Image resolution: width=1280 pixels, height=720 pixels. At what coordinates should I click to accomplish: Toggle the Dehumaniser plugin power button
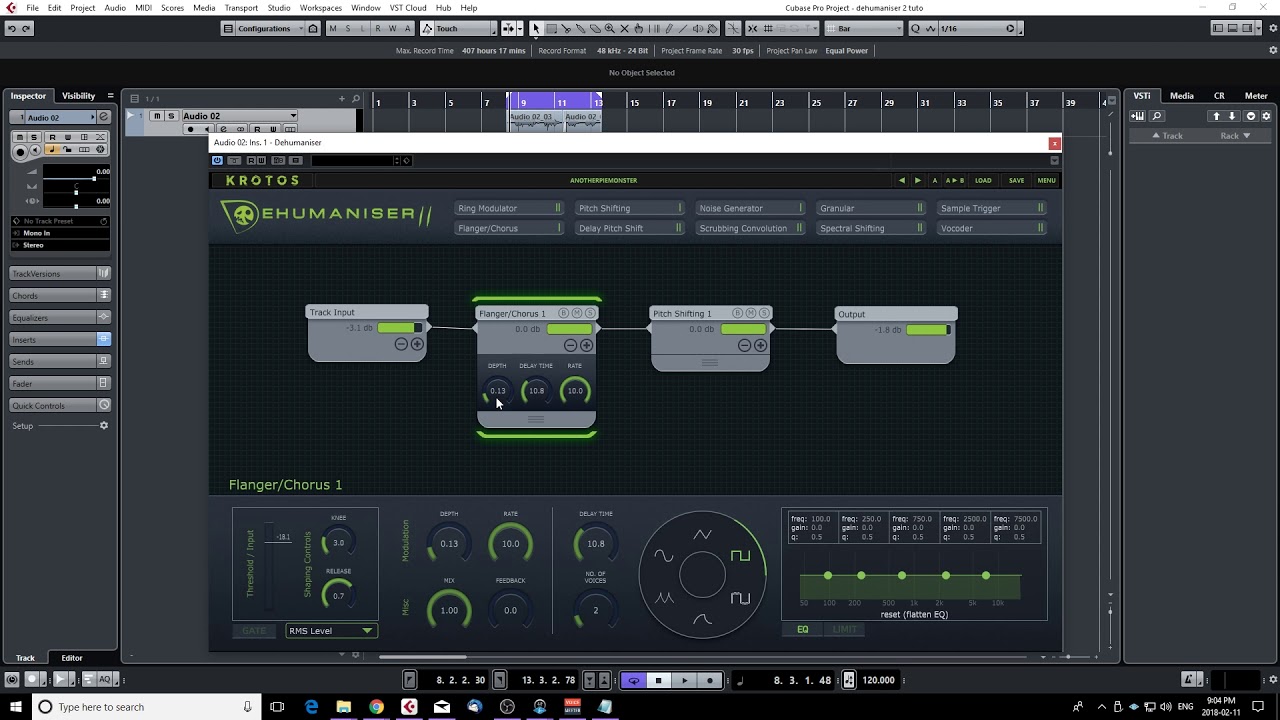[x=217, y=160]
